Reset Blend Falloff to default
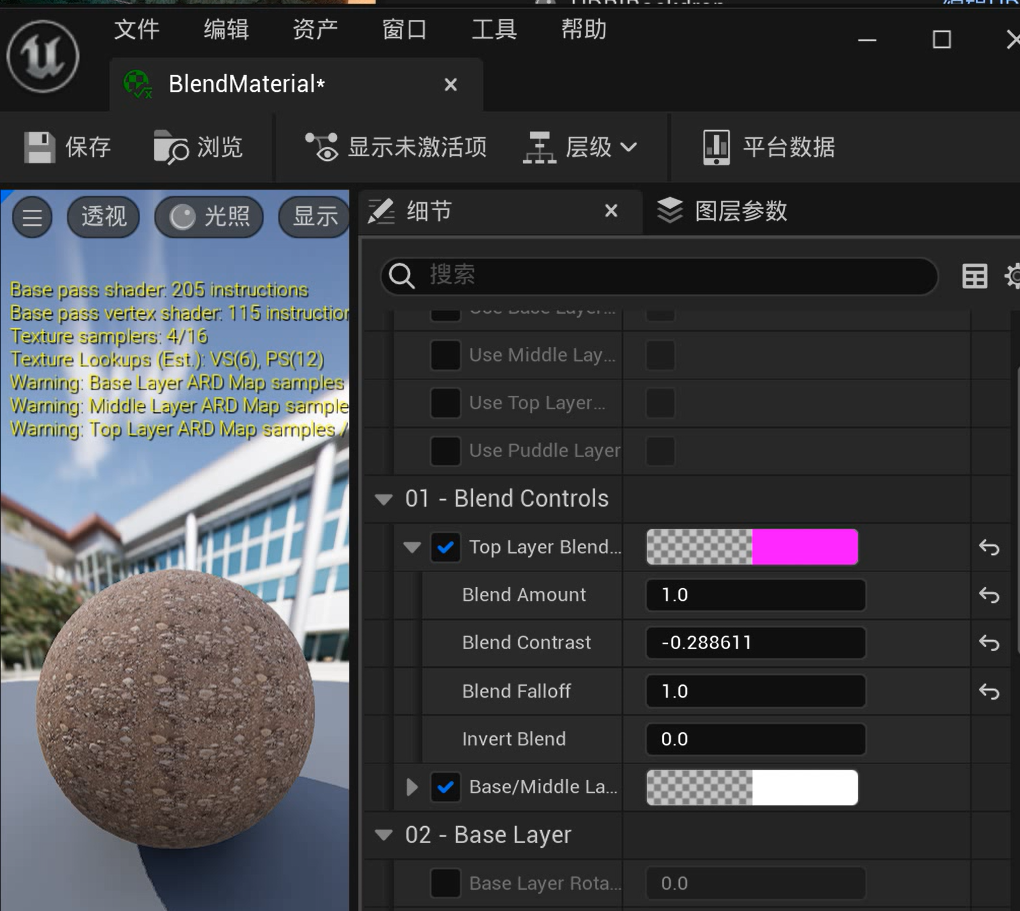The height and width of the screenshot is (911, 1020). (x=989, y=691)
